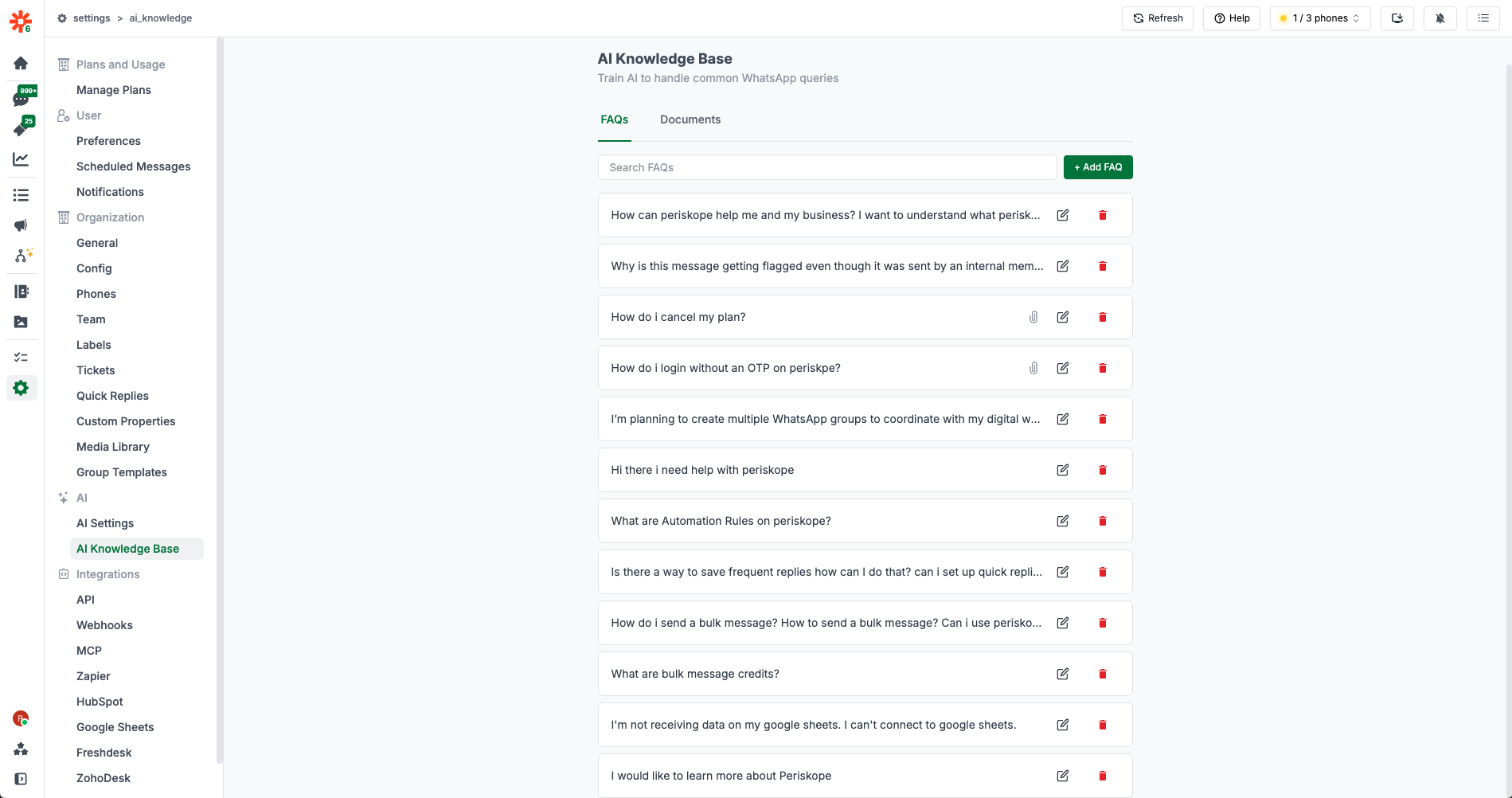Delete 'login without an OTP' FAQ
This screenshot has height=798, width=1512.
[x=1103, y=368]
